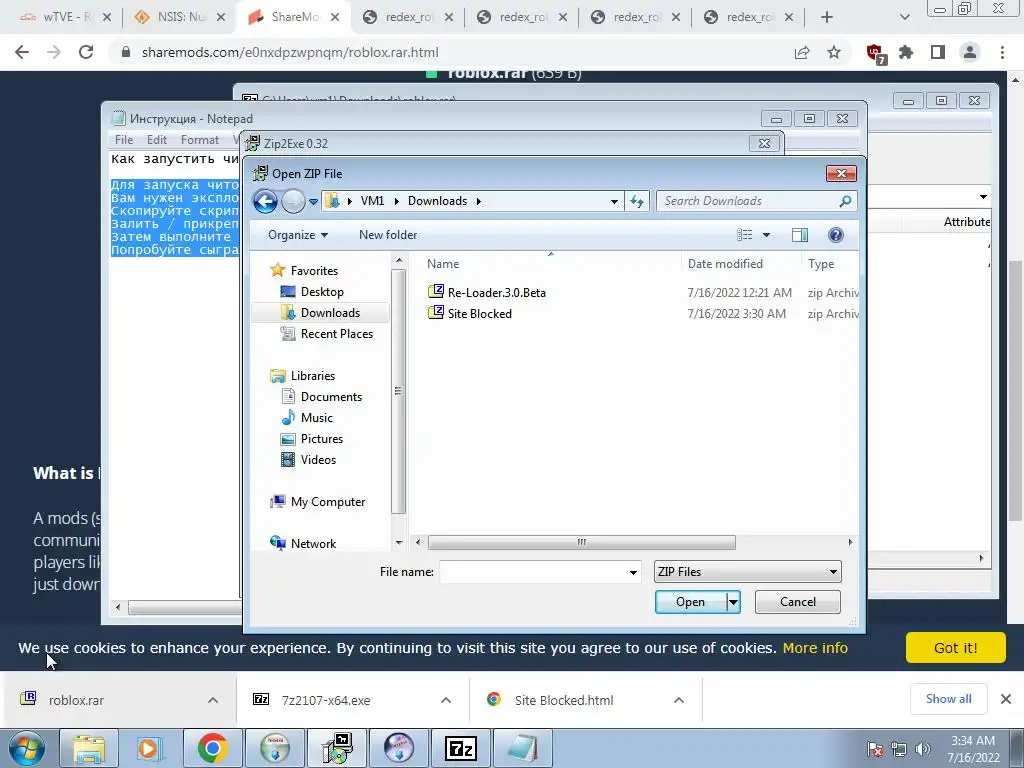The height and width of the screenshot is (768, 1024).
Task: Cancel the Open ZIP File dialog
Action: pos(797,602)
